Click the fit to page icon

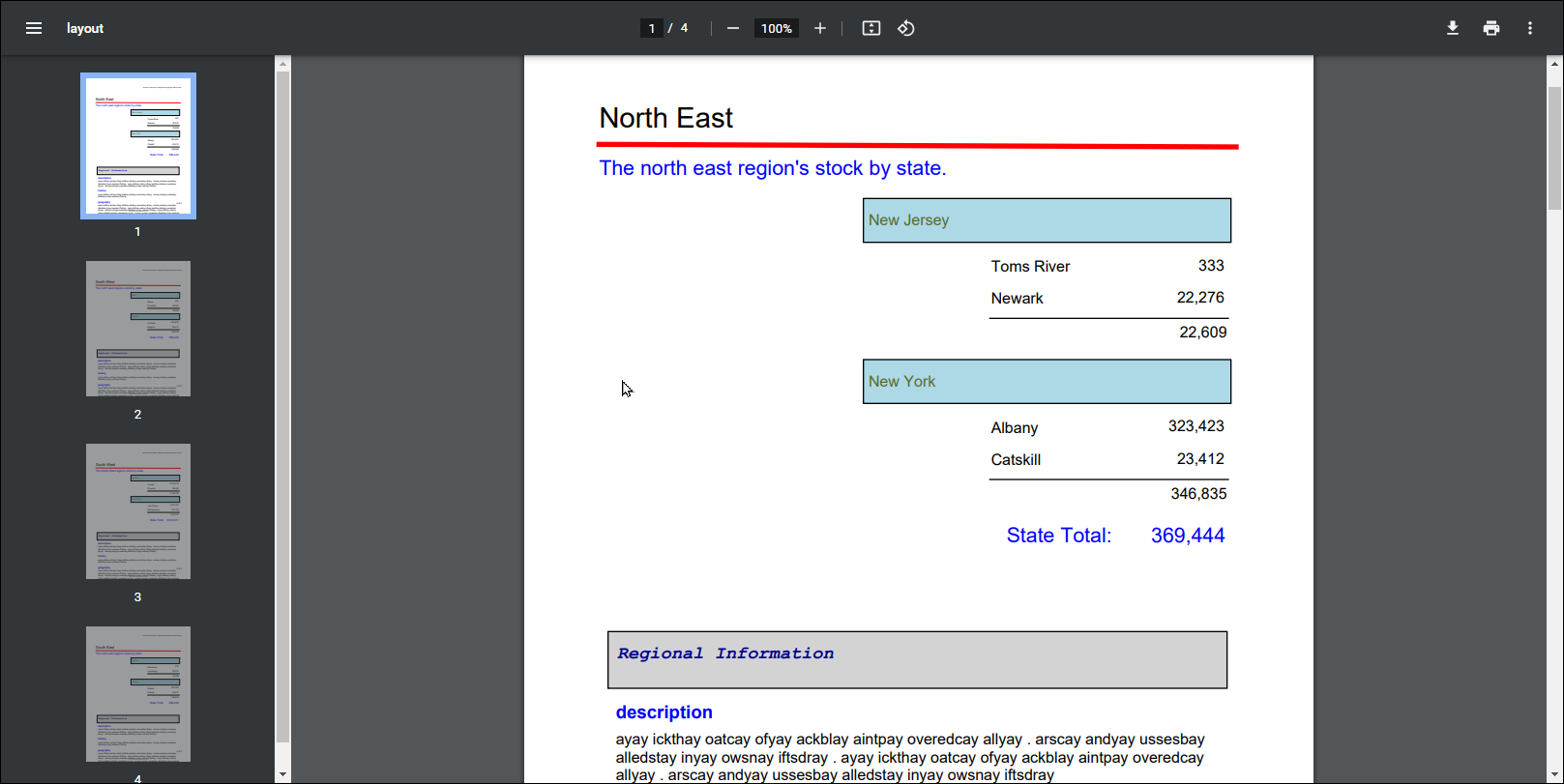(871, 28)
